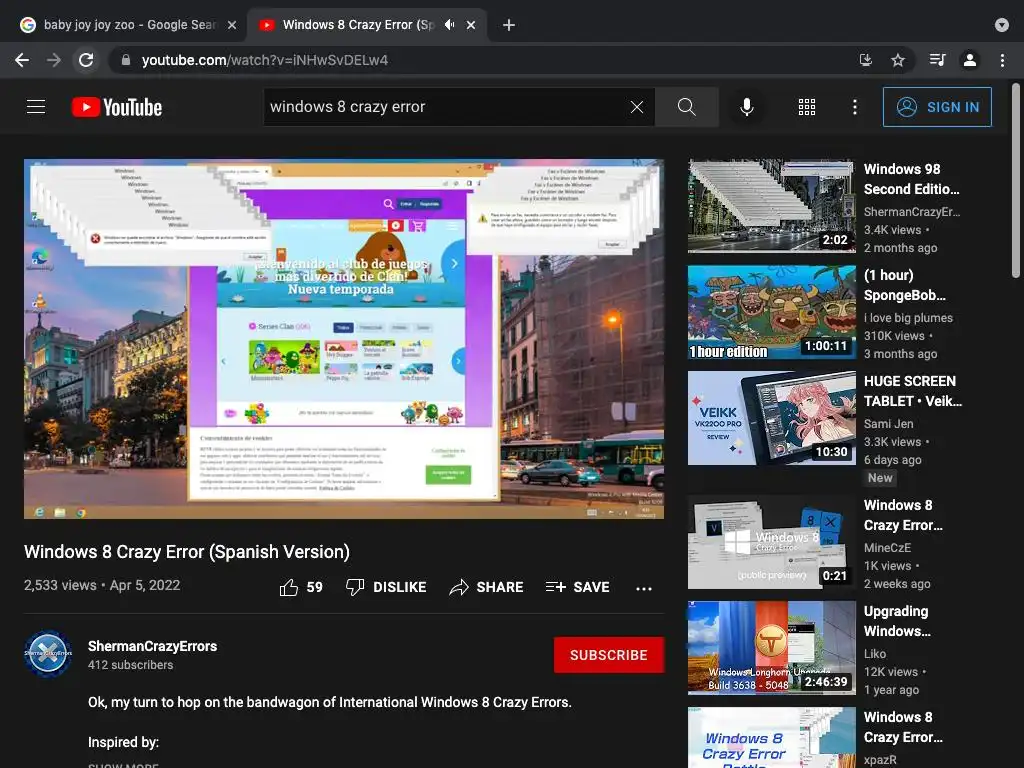This screenshot has width=1024, height=768.
Task: Click the Liko channel name
Action: [875, 654]
